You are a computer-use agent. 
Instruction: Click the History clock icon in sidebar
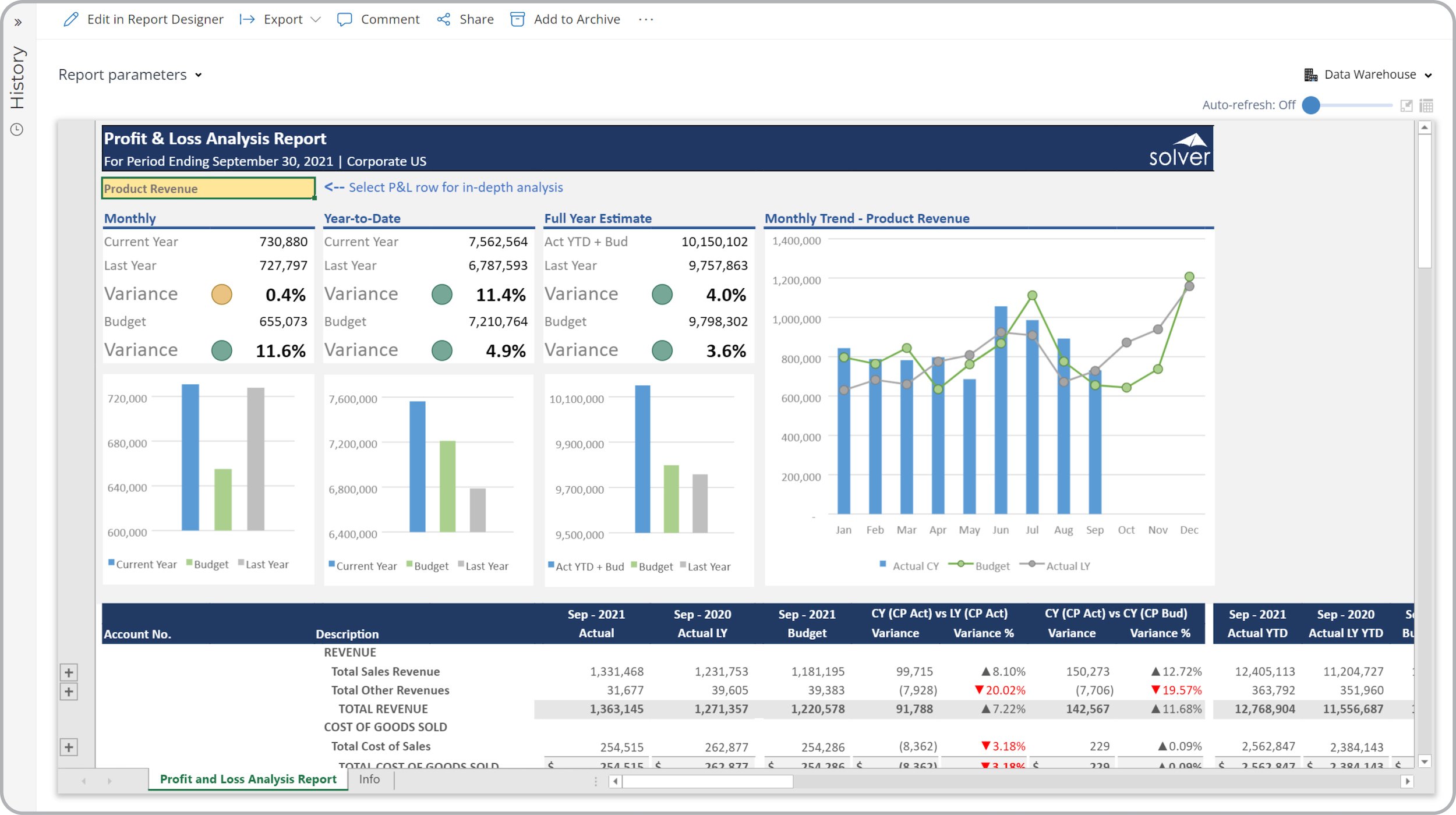coord(17,129)
